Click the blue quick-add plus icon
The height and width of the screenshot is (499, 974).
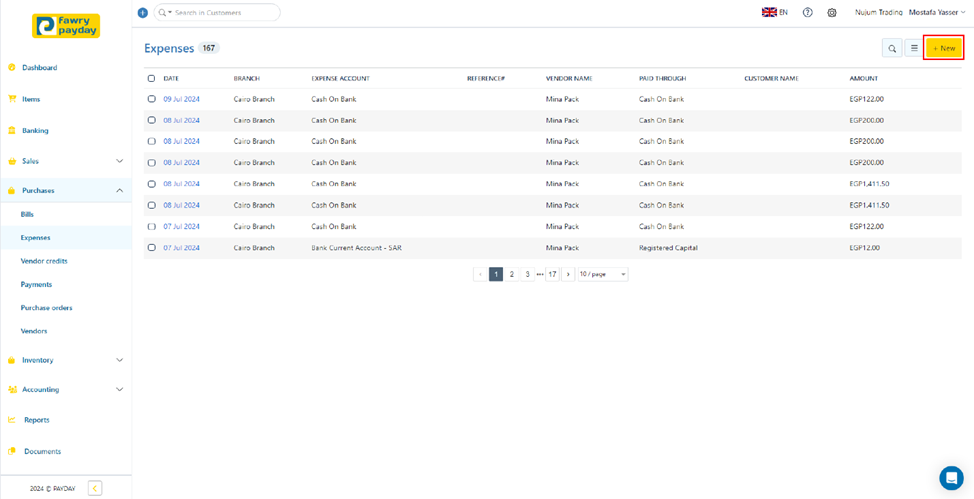pyautogui.click(x=142, y=13)
